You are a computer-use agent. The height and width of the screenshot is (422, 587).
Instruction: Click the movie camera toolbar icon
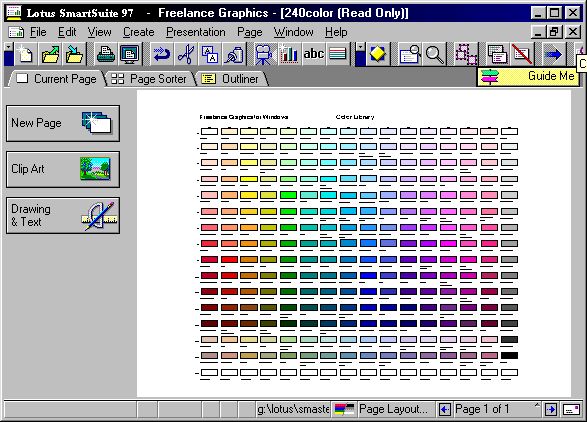(264, 54)
